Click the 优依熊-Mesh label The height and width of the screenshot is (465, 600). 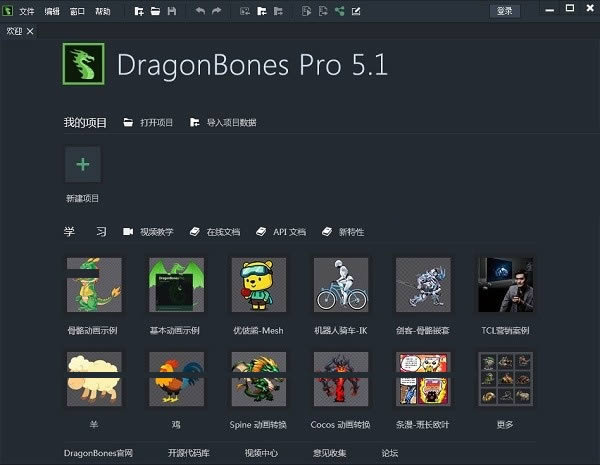pos(258,331)
